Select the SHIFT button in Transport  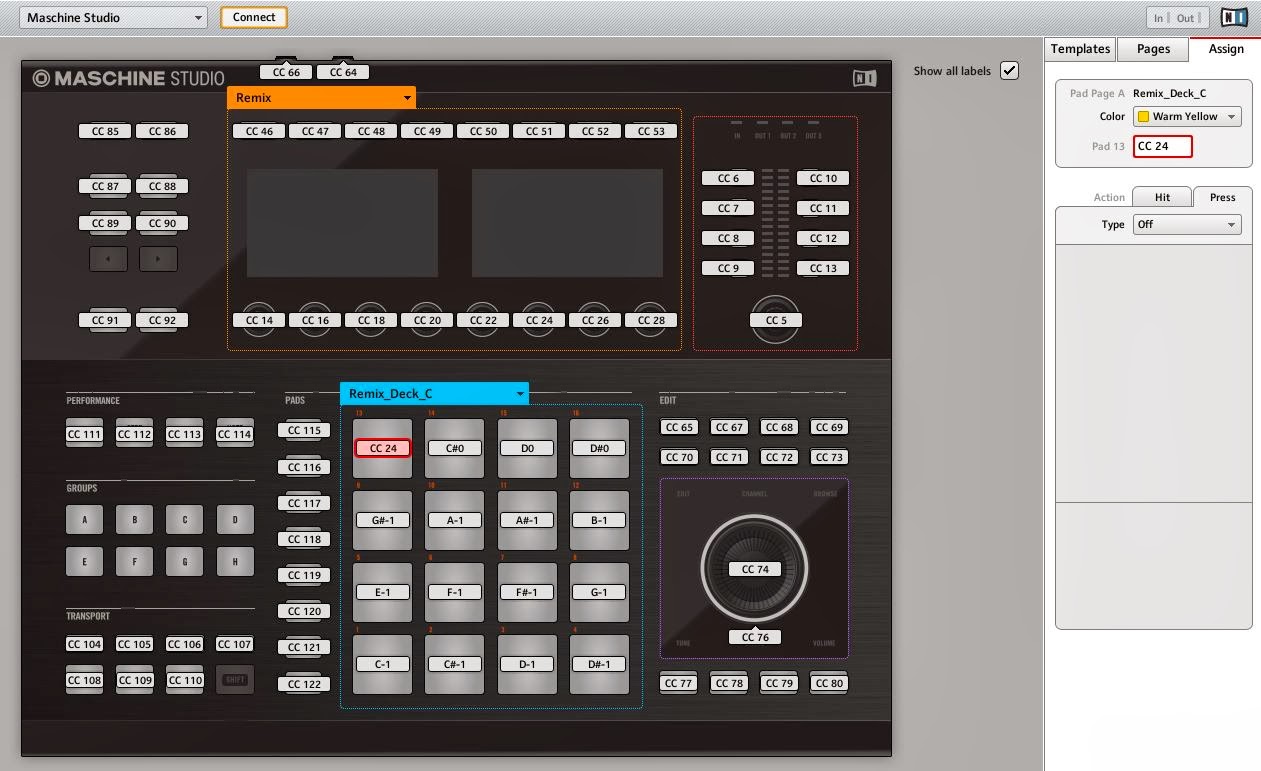point(235,680)
